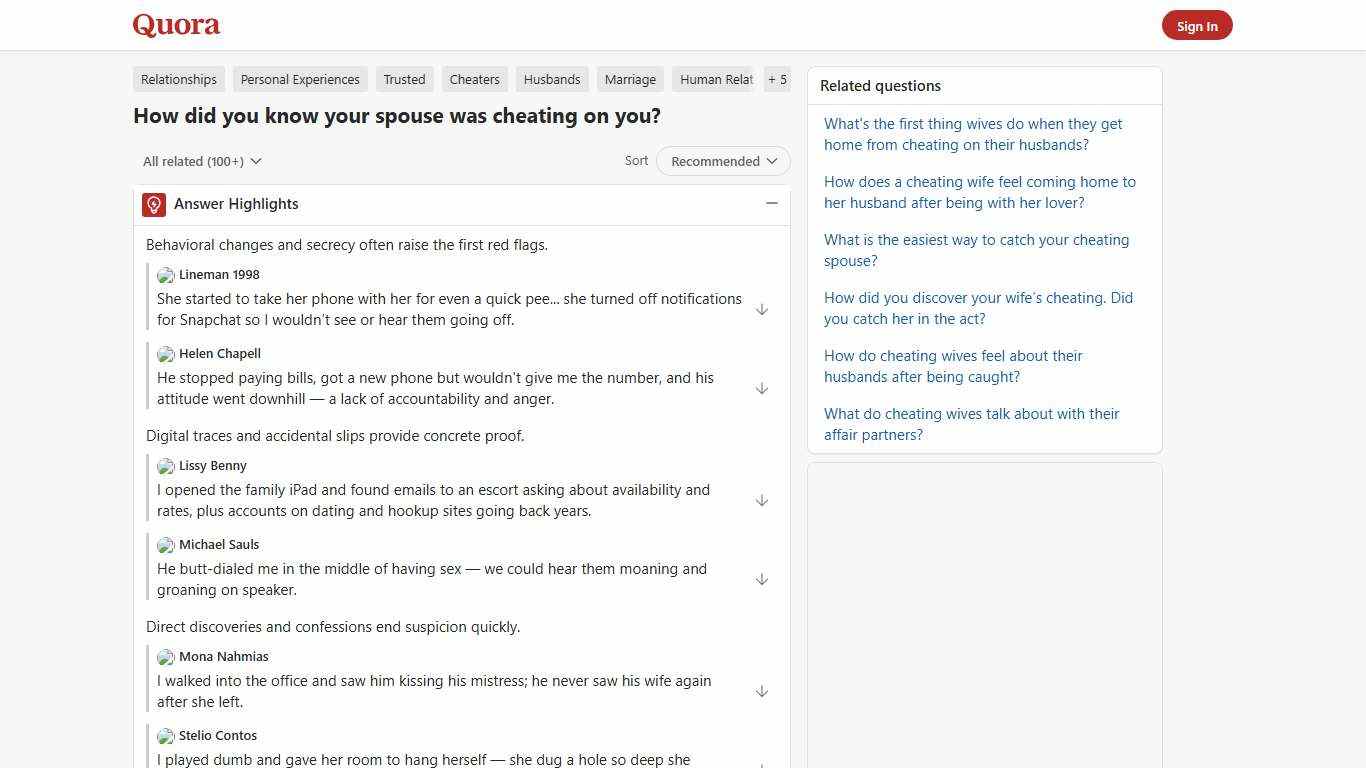Click Helen Chapell's name
This screenshot has width=1366, height=768.
[219, 353]
